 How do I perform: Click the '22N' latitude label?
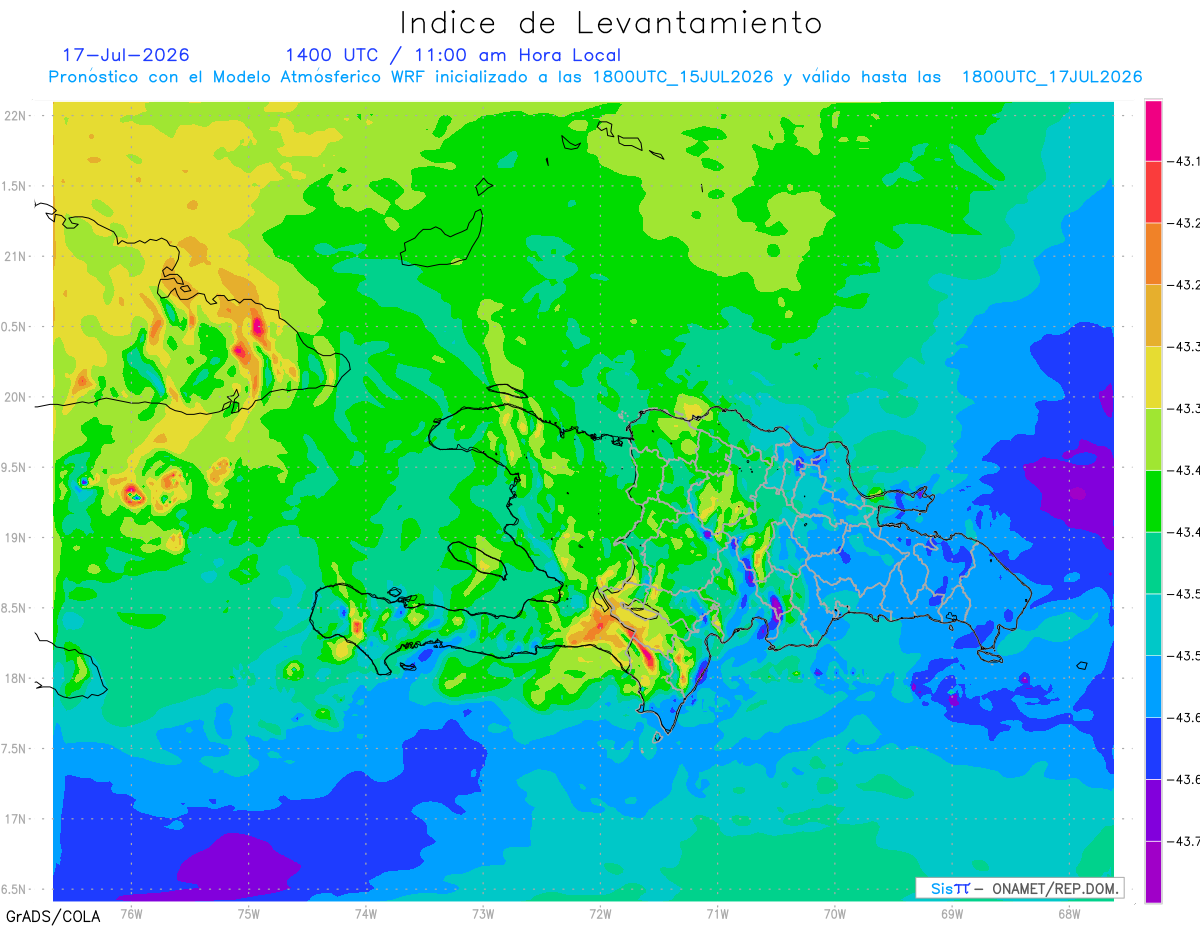17,116
